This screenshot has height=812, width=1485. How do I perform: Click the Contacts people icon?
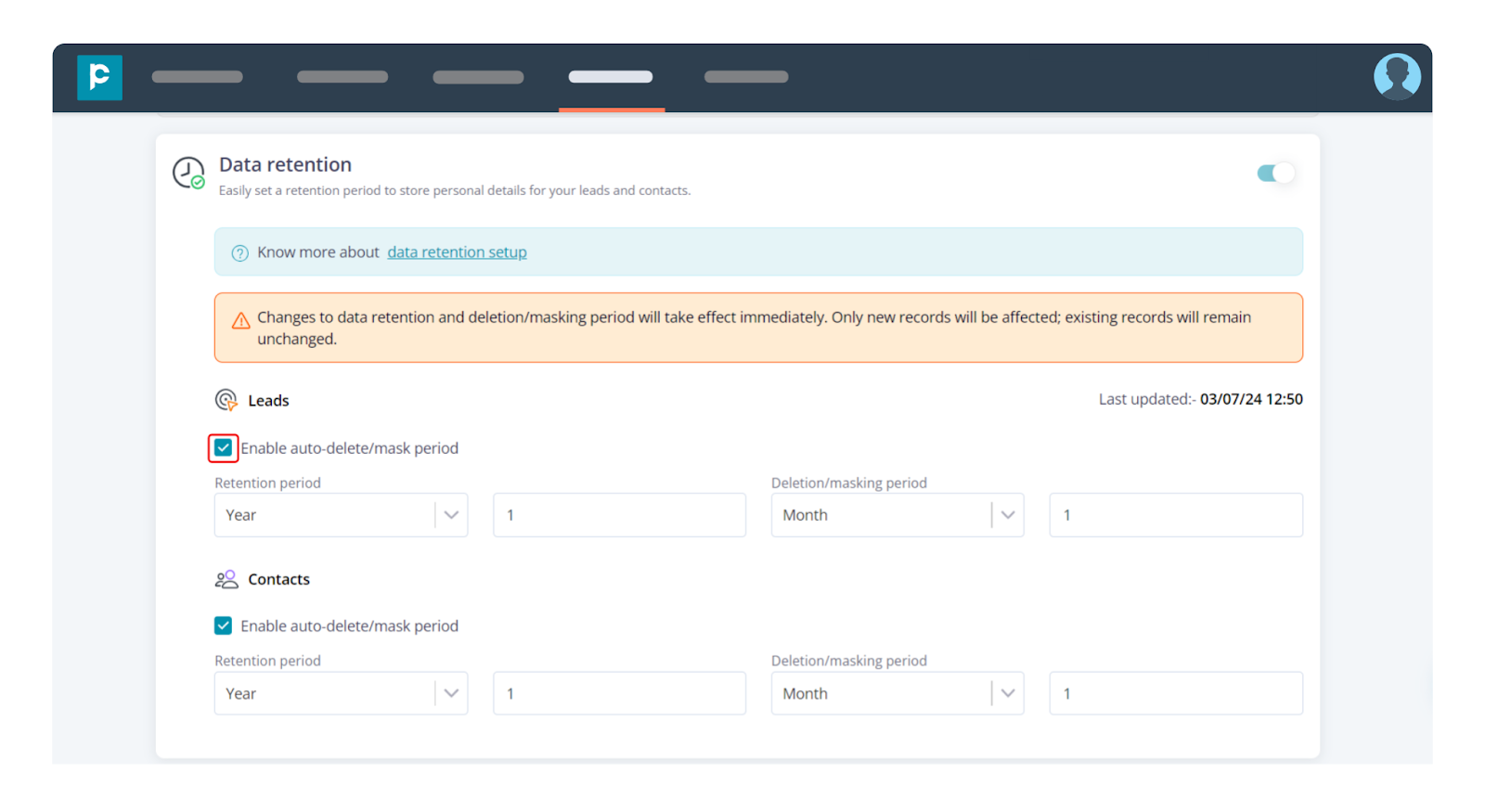[226, 579]
